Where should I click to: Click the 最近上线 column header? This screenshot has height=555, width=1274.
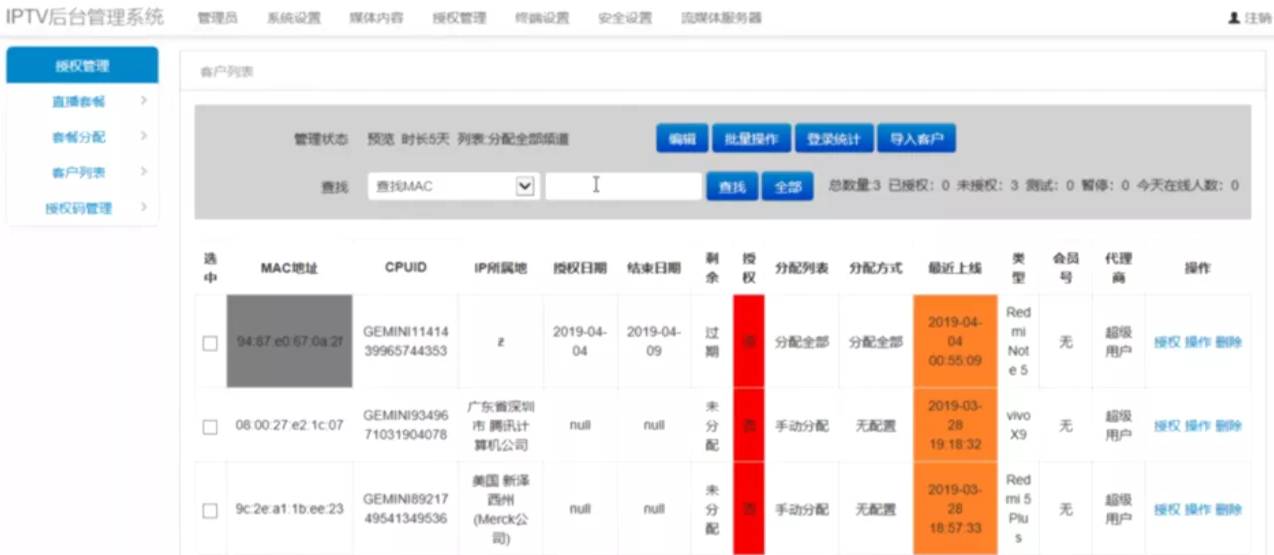point(955,268)
